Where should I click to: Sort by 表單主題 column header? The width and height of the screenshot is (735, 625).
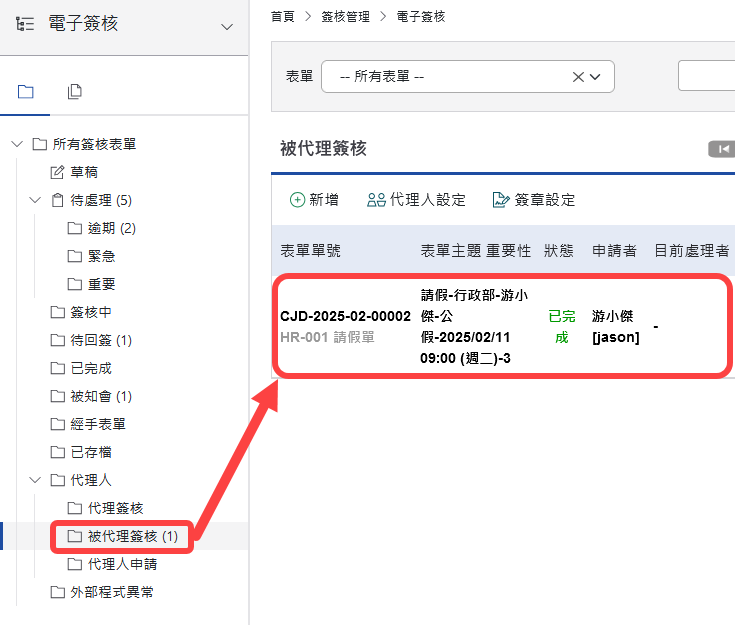450,251
